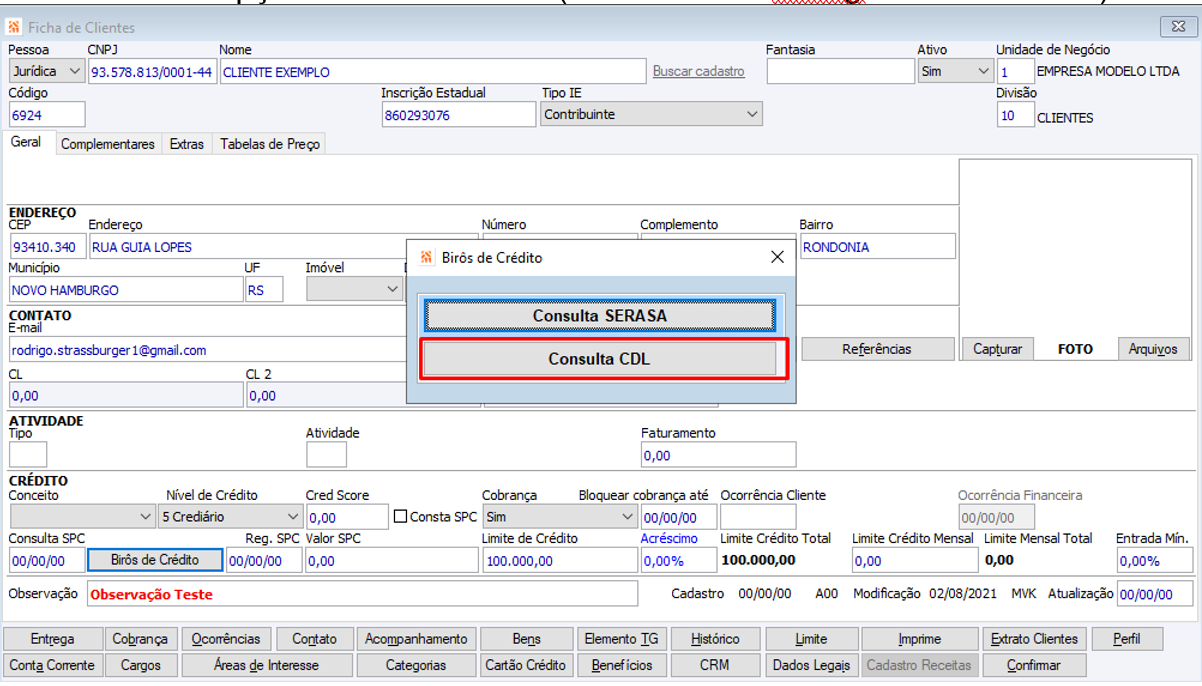Open the Conceito dropdown in Crédito section
Image resolution: width=1202 pixels, height=686 pixels.
[82, 517]
